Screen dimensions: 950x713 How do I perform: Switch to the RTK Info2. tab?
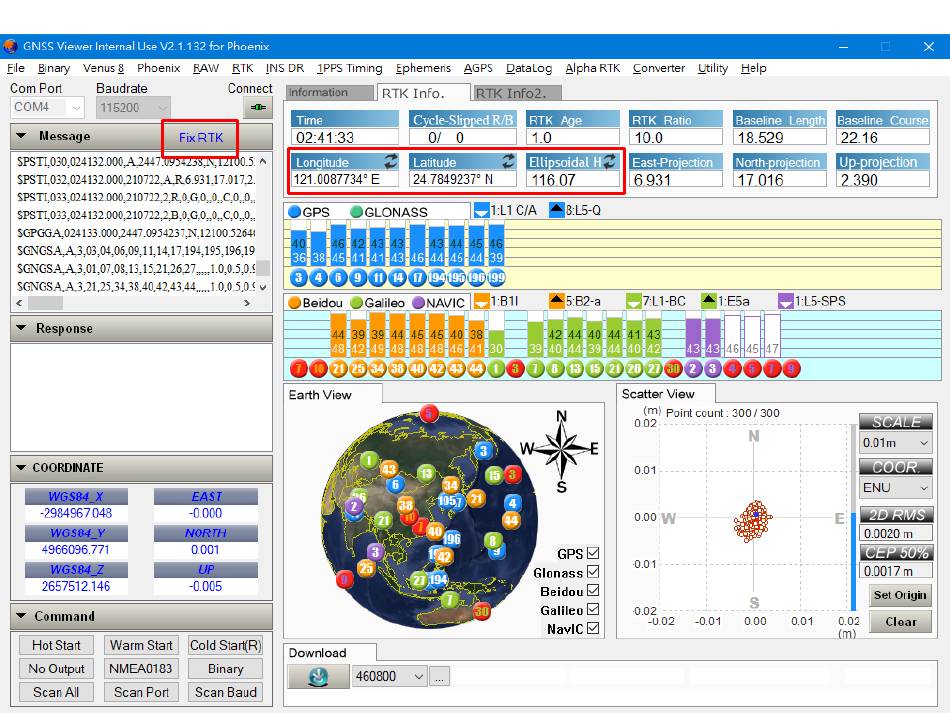[x=516, y=93]
